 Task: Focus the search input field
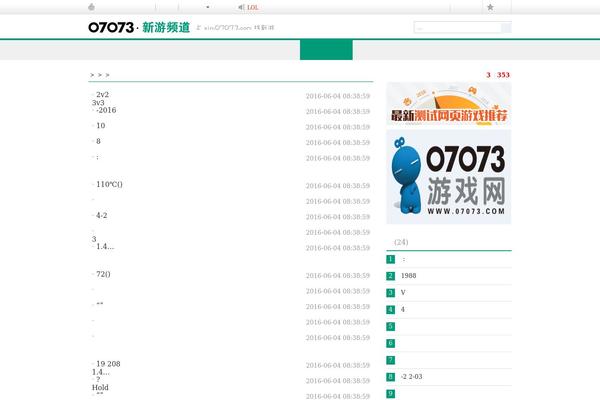pos(458,28)
